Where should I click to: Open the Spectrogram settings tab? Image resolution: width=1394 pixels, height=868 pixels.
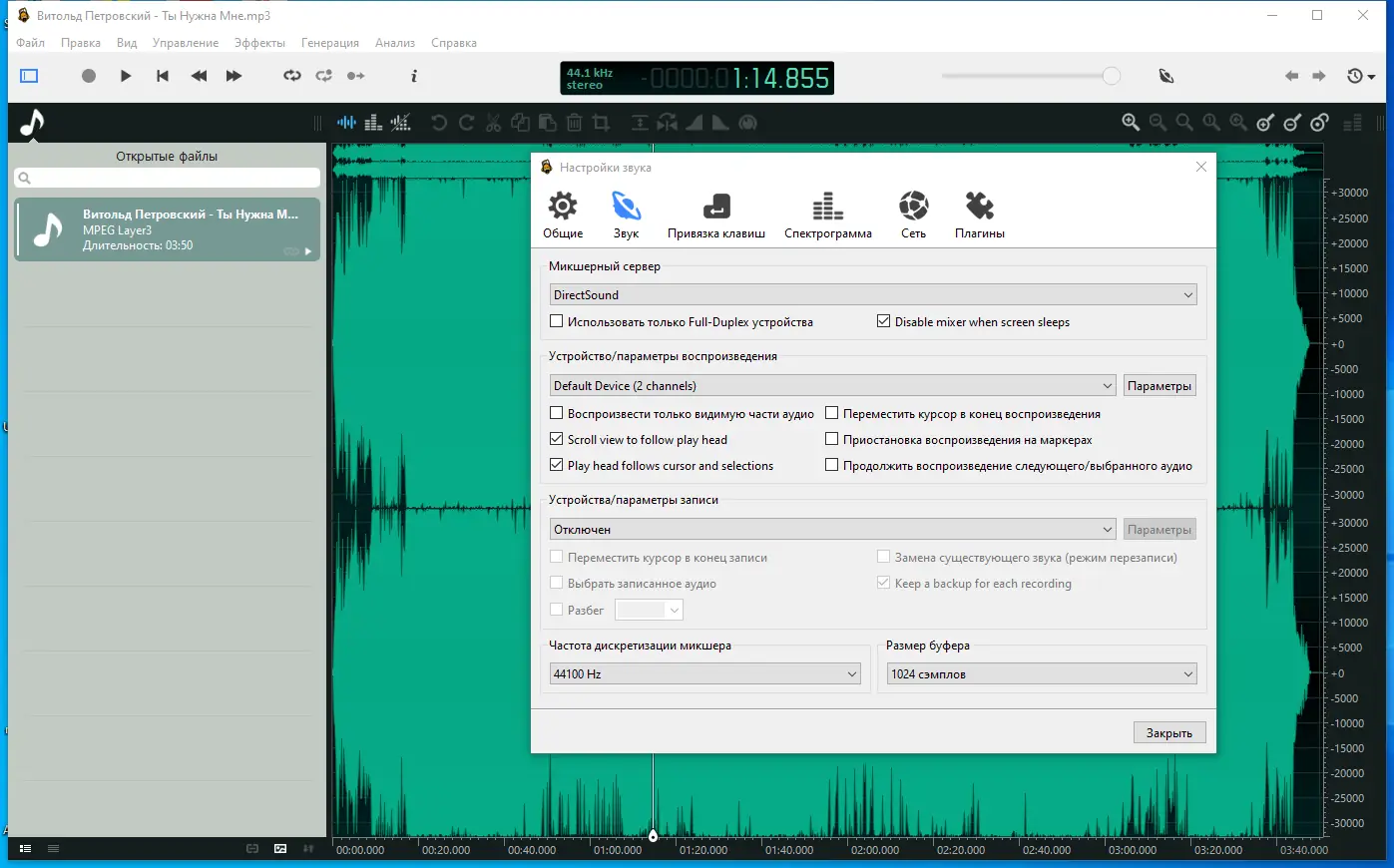tap(828, 213)
